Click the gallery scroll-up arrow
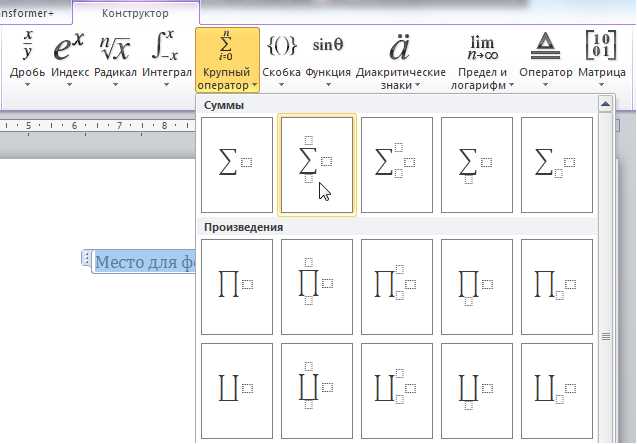 (605, 104)
